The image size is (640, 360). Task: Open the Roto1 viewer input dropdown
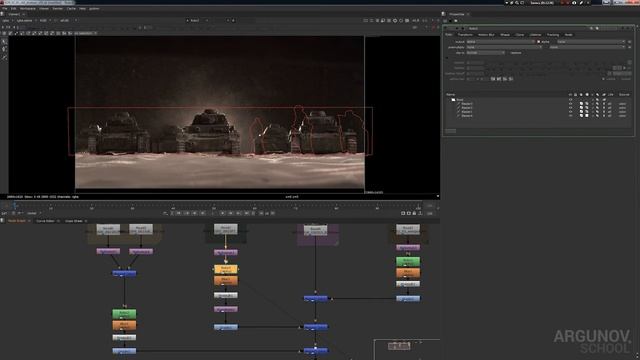197,20
